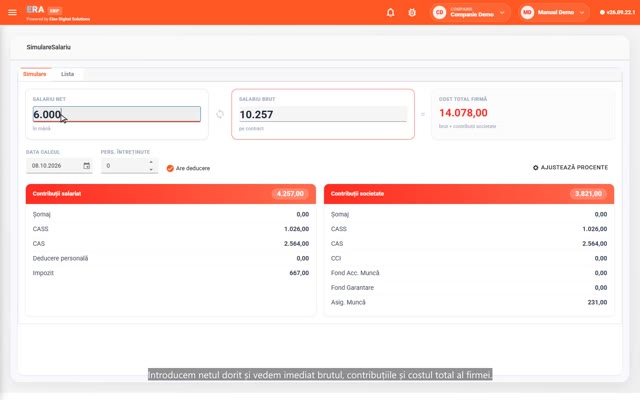Open the calendar picker icon
Screen dimensions: 640x400
click(87, 166)
